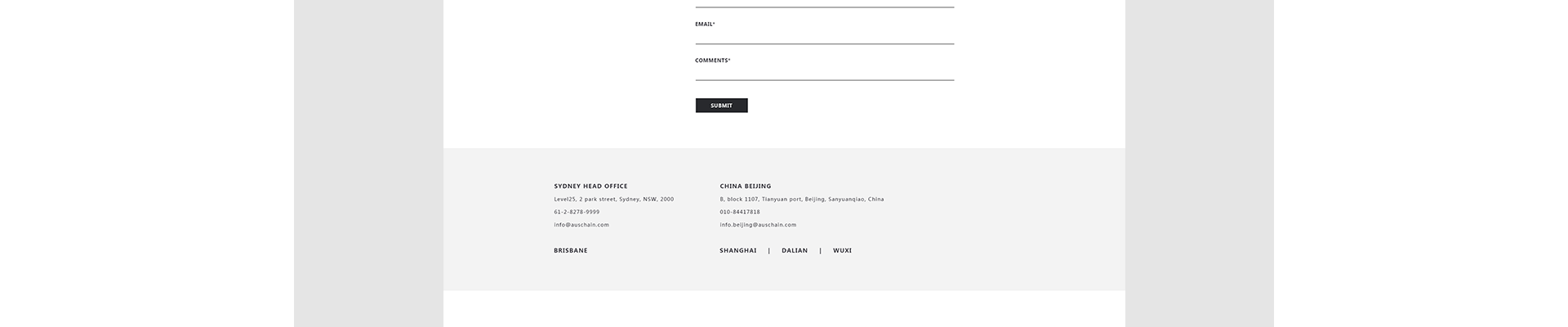Open the Wuxi office link

point(842,251)
